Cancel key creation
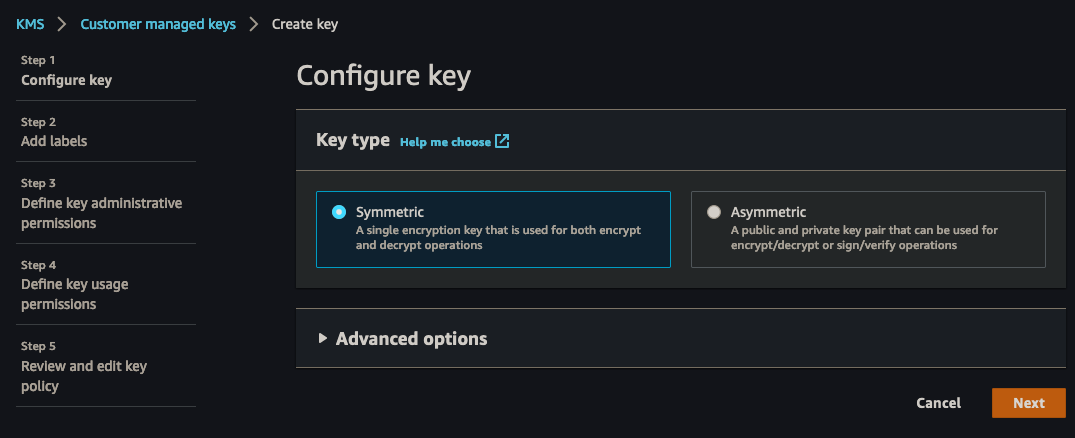The image size is (1075, 438). point(938,403)
